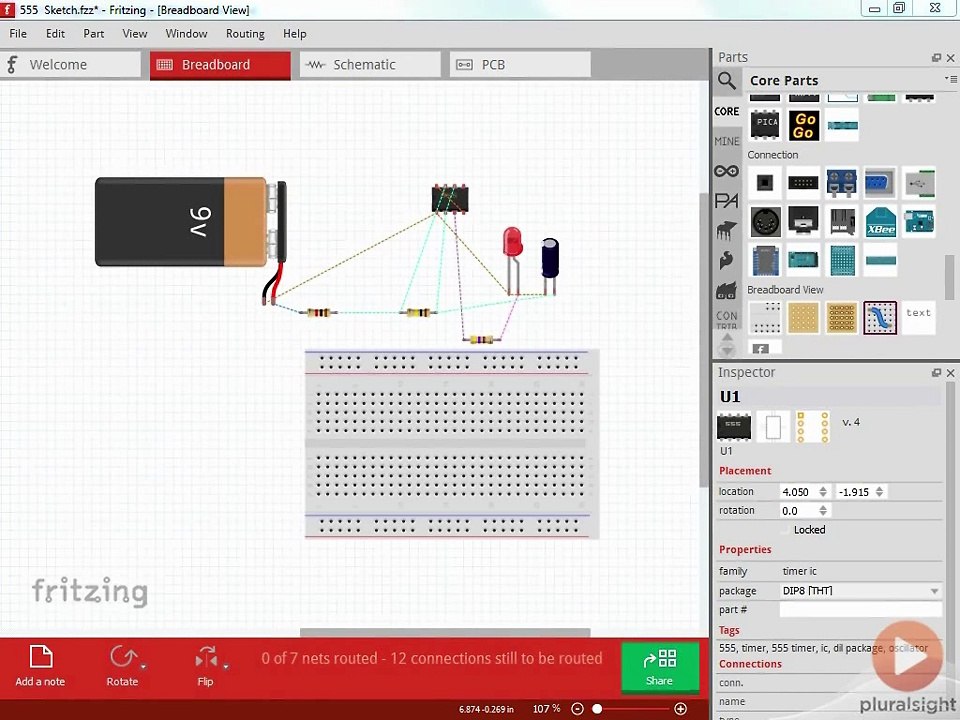960x720 pixels.
Task: Open the Fritzing Fab factory bin
Action: click(727, 290)
